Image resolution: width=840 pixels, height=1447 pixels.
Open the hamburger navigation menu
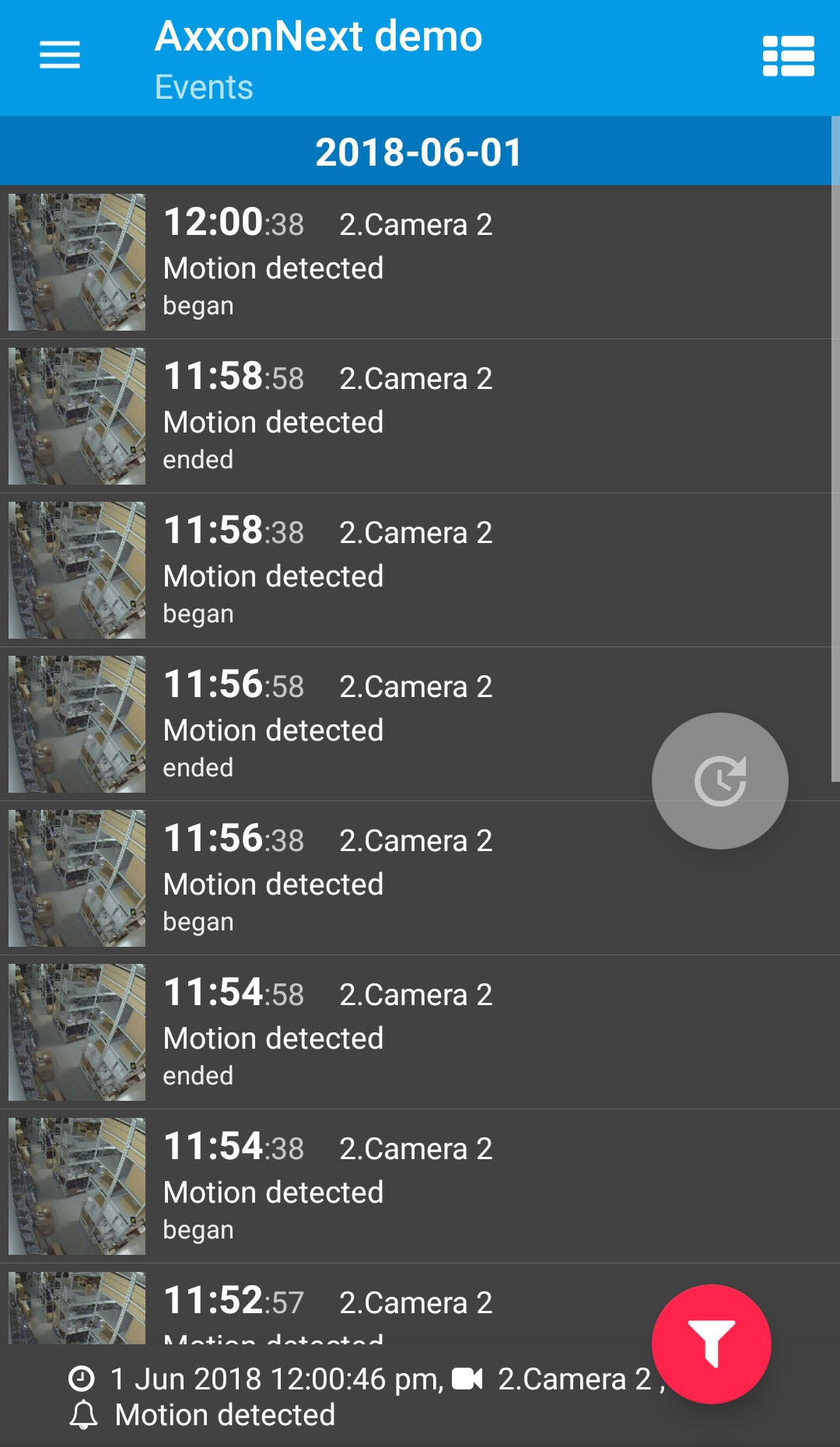tap(60, 55)
